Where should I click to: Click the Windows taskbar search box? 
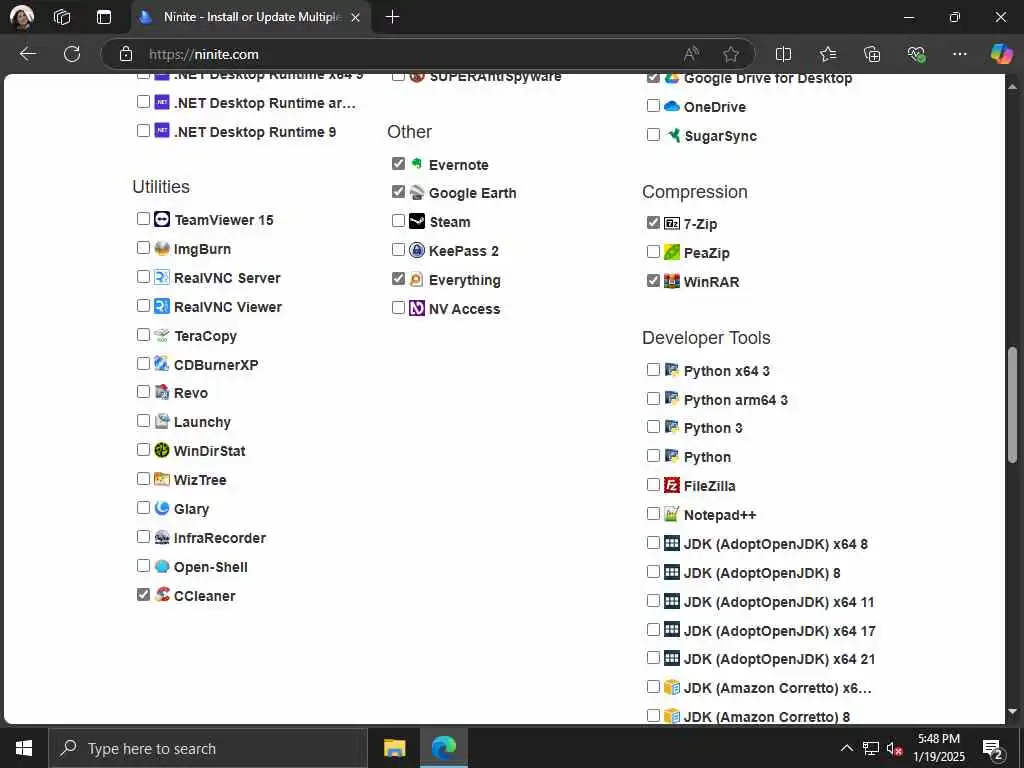208,748
